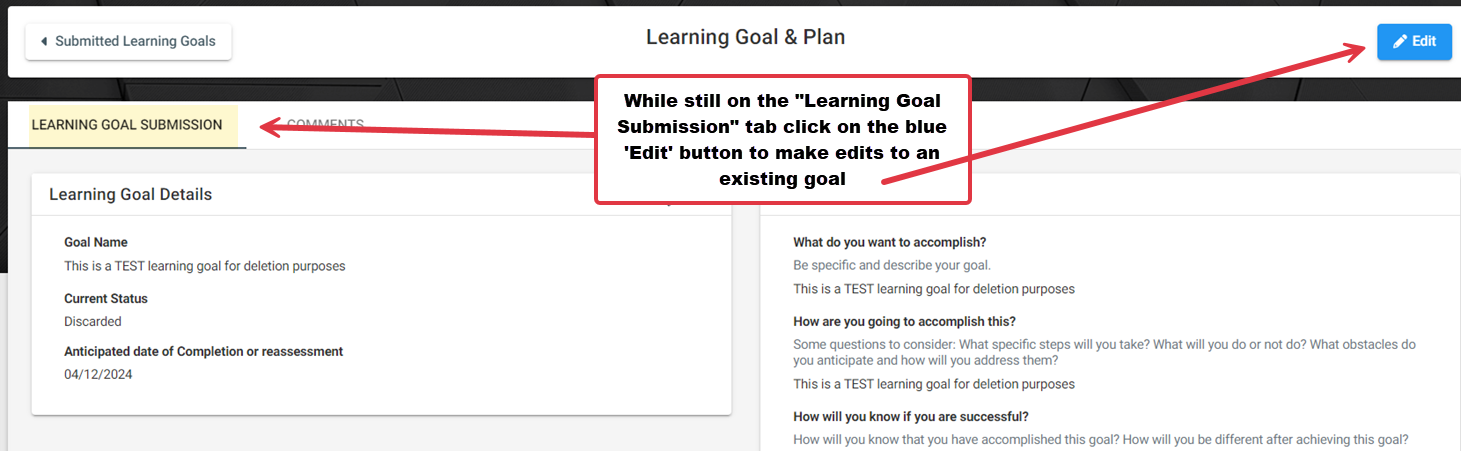Click the Anticipated date of Completion label
Image resolution: width=1461 pixels, height=451 pixels.
click(x=204, y=351)
